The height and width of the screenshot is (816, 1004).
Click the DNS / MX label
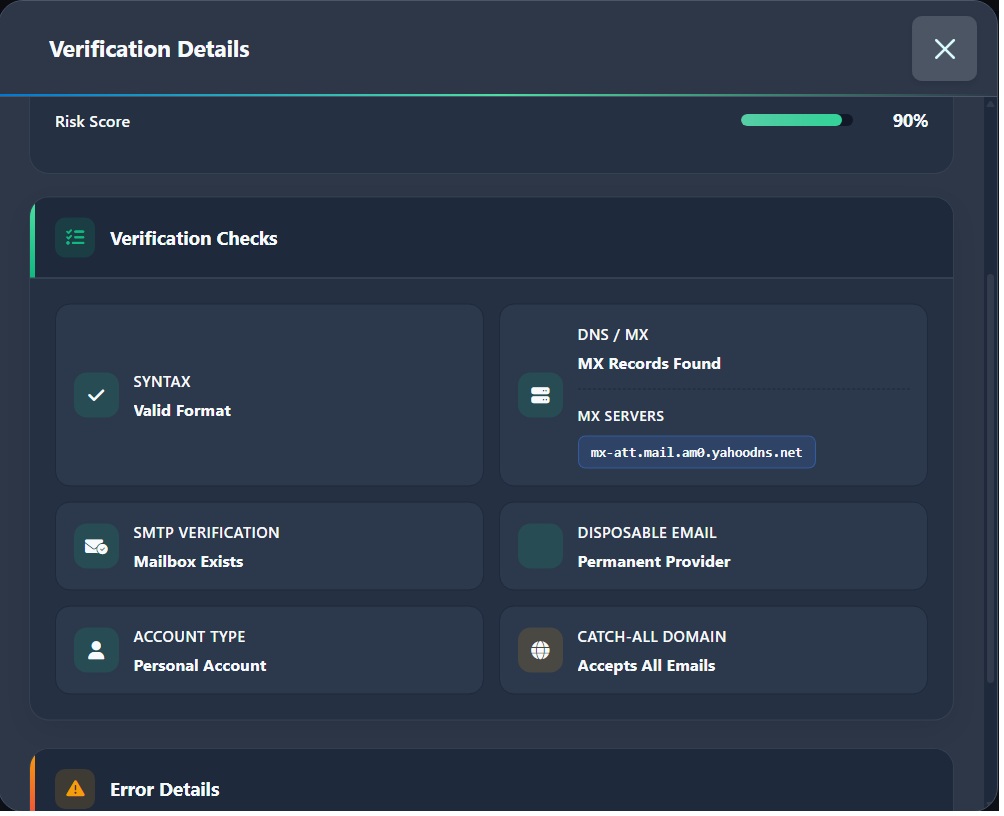coord(615,336)
